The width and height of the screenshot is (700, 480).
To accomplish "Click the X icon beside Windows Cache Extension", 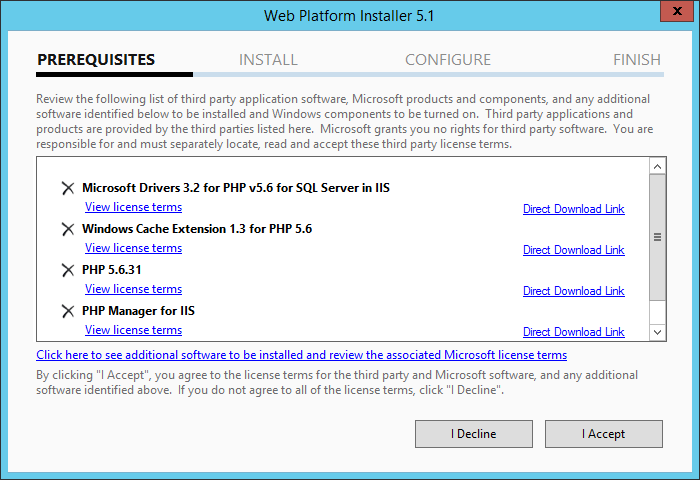I will [68, 229].
